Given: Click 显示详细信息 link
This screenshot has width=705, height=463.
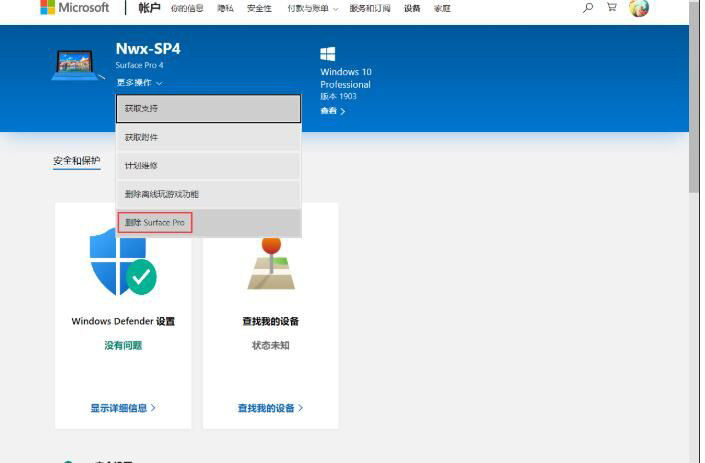Looking at the screenshot, I should click(123, 408).
